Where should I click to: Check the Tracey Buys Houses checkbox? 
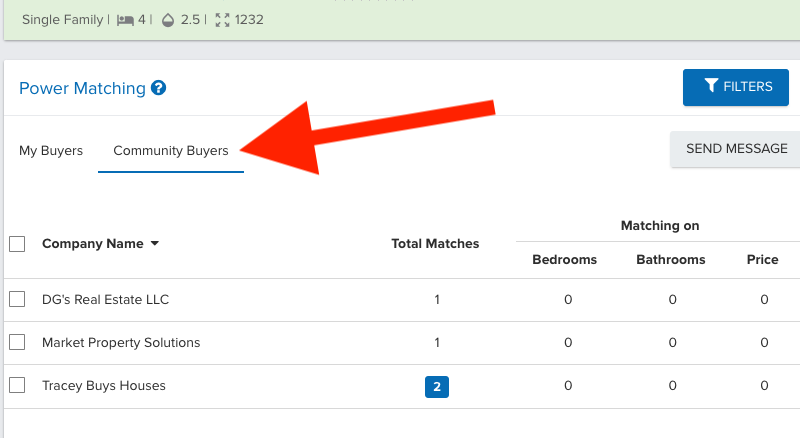(x=17, y=385)
